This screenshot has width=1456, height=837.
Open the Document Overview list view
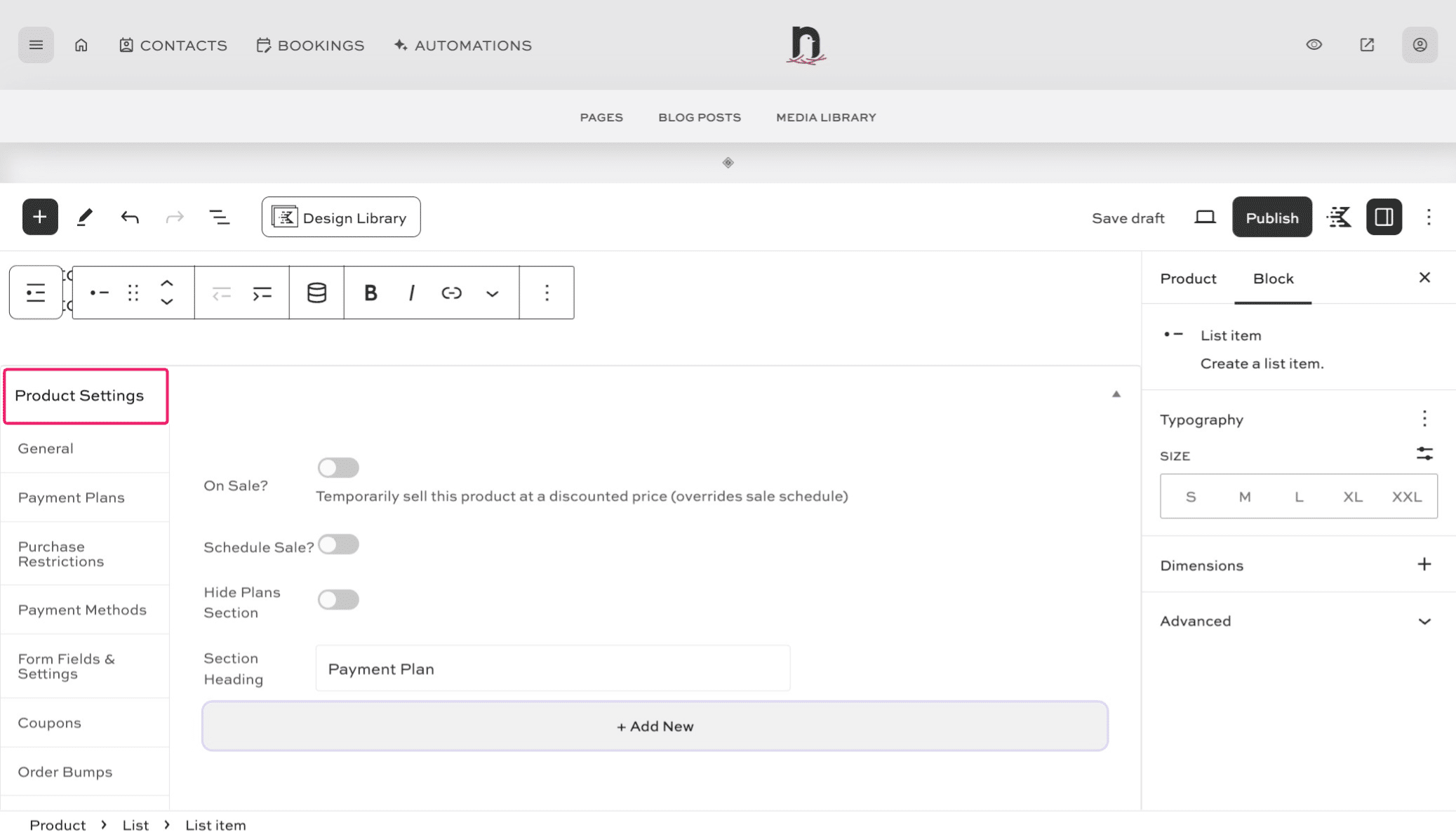tap(220, 217)
